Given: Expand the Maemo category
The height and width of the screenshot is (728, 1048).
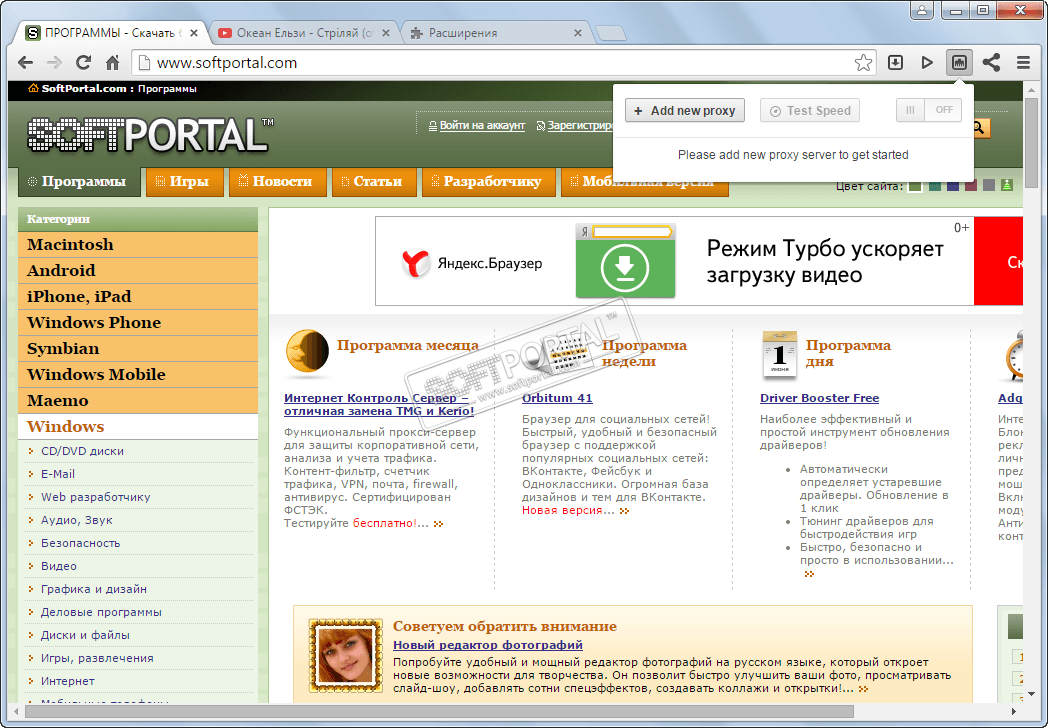Looking at the screenshot, I should coord(138,401).
